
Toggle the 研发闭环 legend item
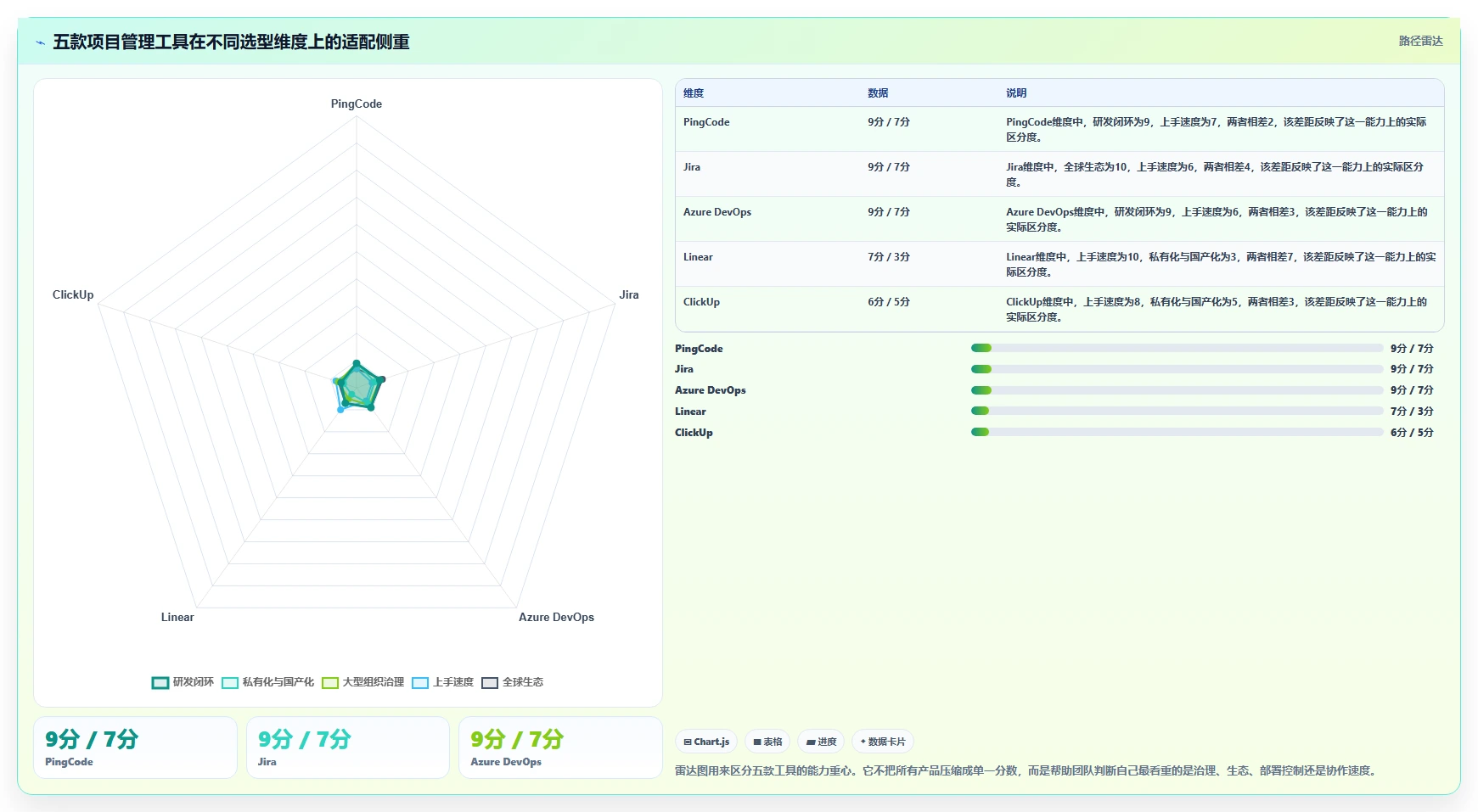tap(183, 682)
